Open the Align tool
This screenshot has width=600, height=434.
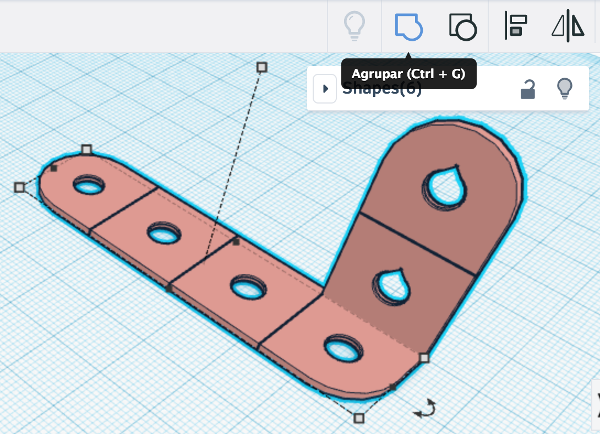[516, 26]
